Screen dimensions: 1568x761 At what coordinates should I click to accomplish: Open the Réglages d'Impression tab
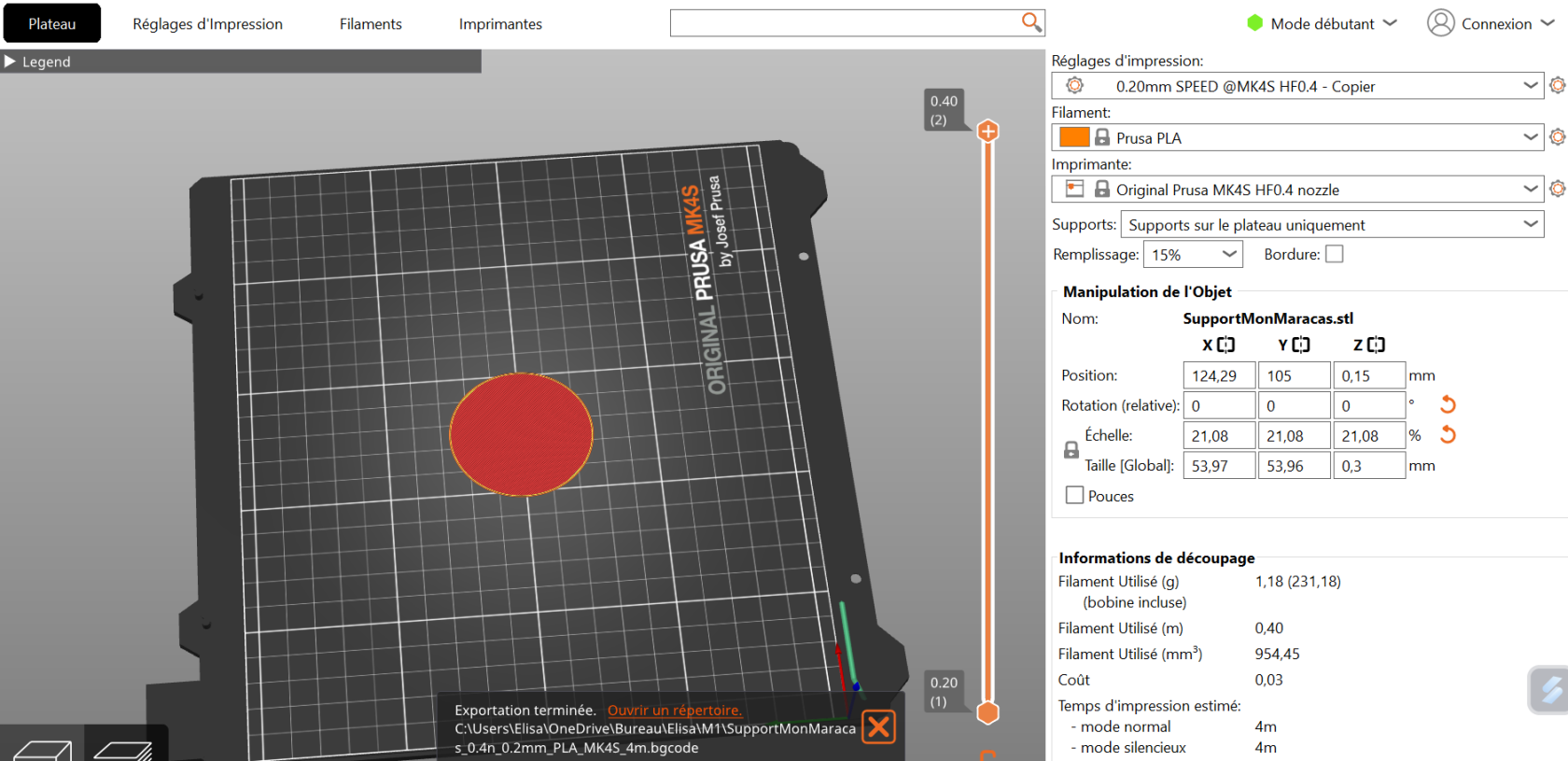click(x=207, y=23)
